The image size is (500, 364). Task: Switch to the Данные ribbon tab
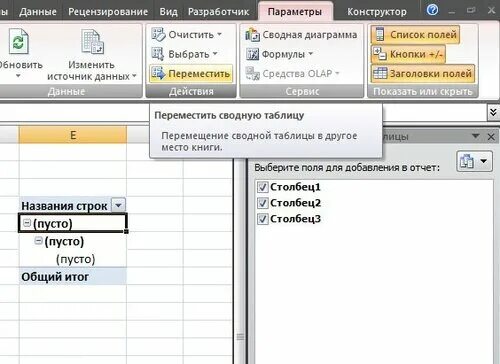(38, 12)
